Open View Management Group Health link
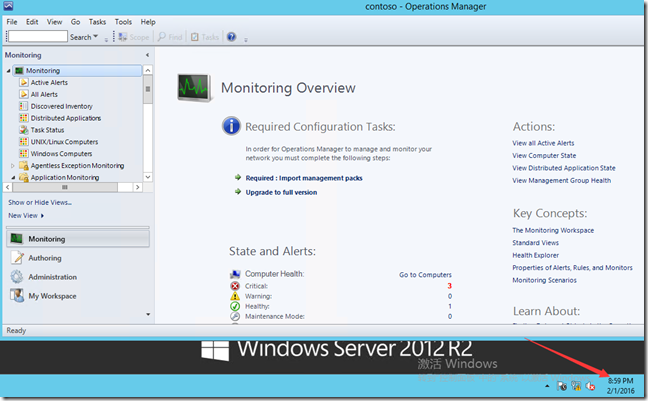Viewport: 648px width, 401px height. tap(561, 180)
